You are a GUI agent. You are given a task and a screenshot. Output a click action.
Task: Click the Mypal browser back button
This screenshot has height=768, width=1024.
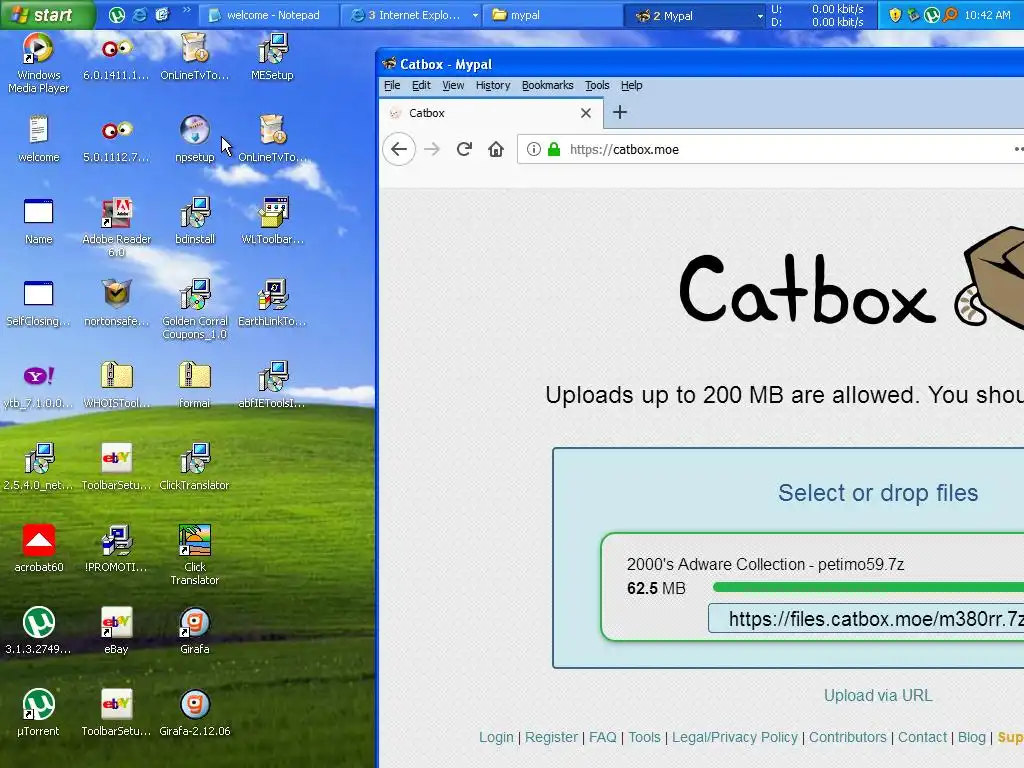pos(399,149)
